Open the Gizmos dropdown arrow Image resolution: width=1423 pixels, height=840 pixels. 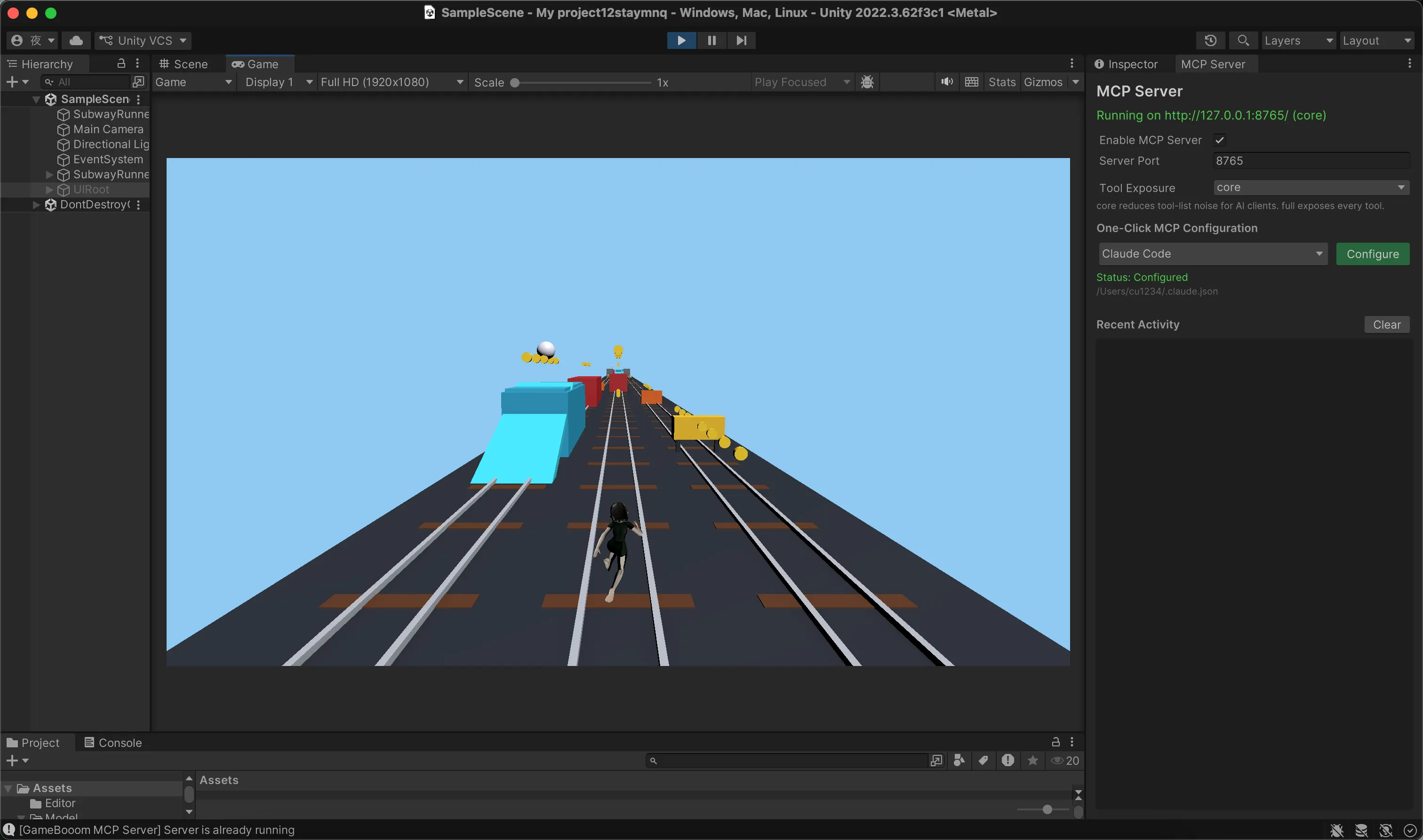click(1075, 82)
